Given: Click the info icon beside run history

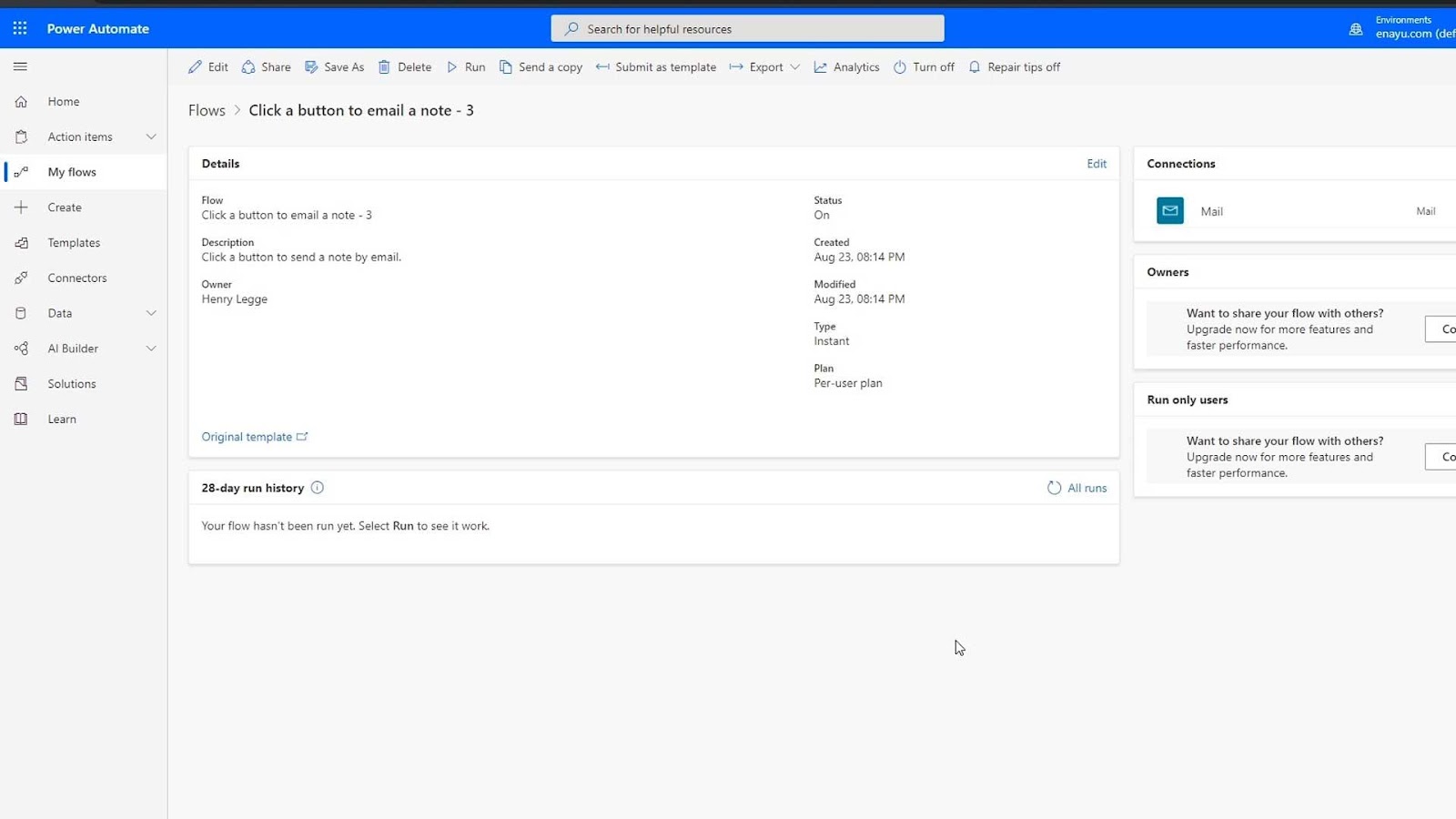Looking at the screenshot, I should pos(318,488).
